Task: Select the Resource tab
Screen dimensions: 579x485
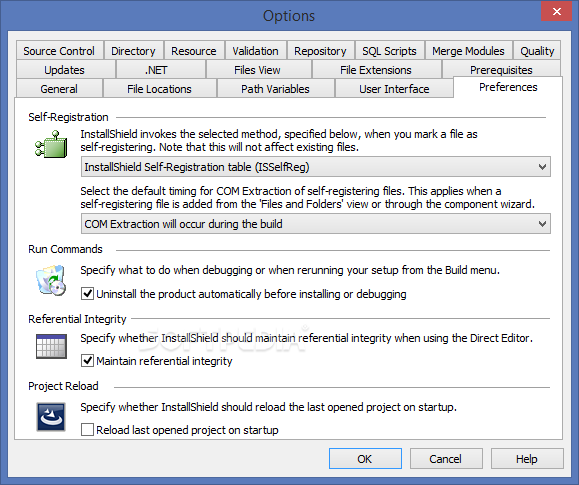Action: [194, 51]
